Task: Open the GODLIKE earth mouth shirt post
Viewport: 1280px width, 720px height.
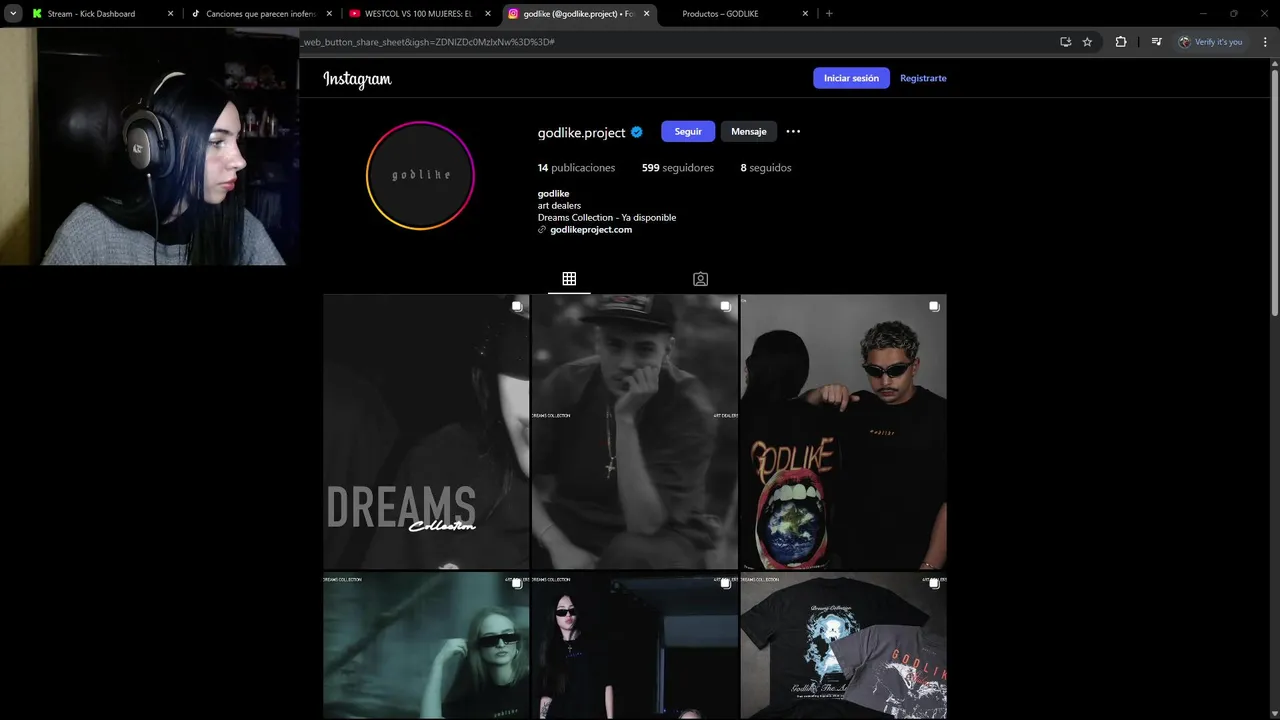Action: pos(843,432)
